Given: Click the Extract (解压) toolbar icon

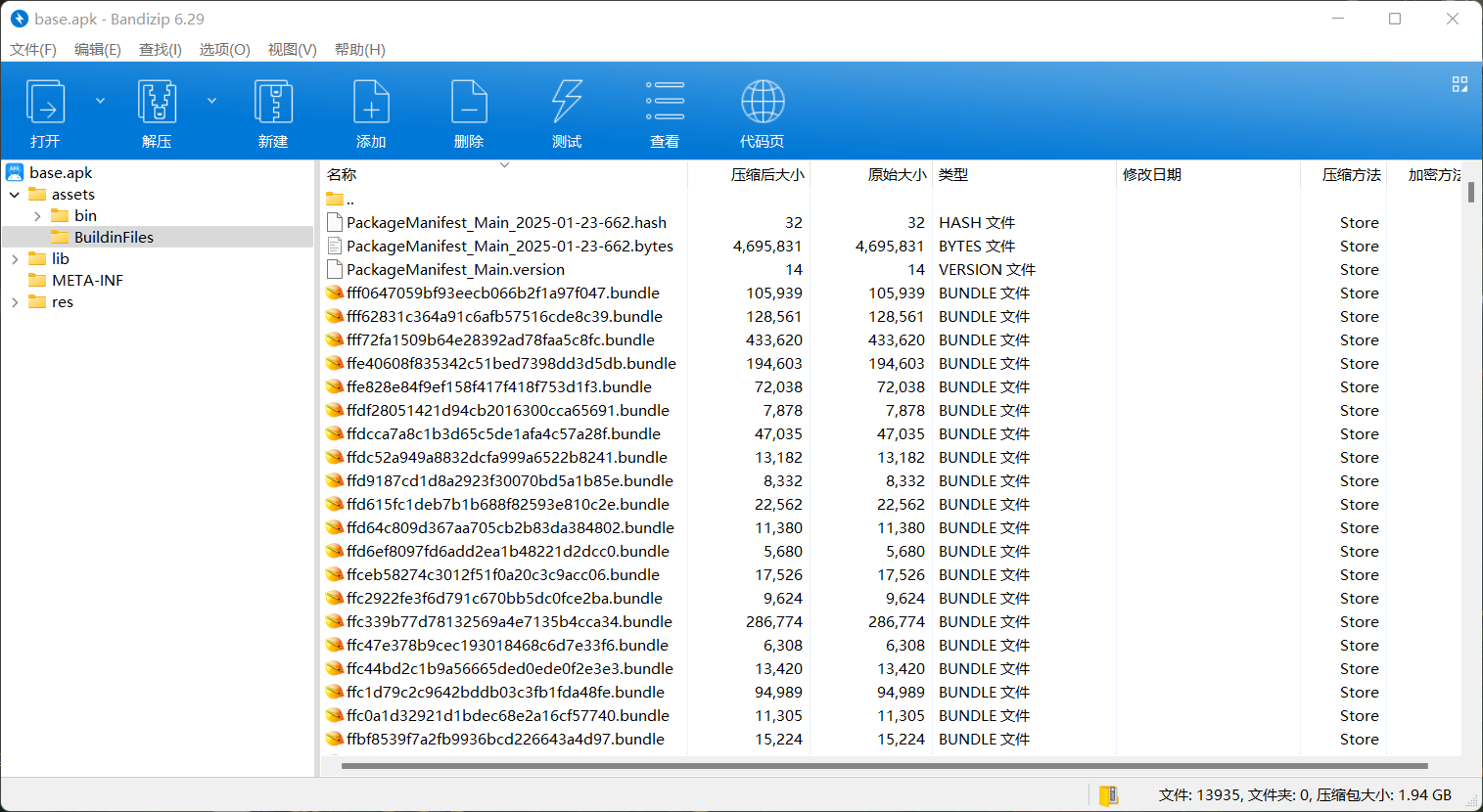Looking at the screenshot, I should tap(157, 102).
